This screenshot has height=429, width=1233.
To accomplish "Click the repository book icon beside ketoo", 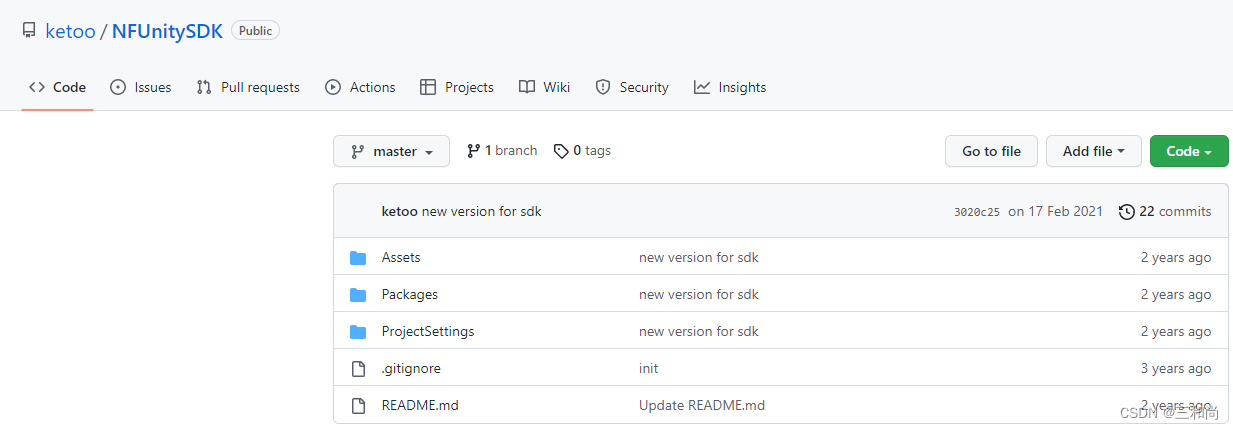I will [29, 31].
